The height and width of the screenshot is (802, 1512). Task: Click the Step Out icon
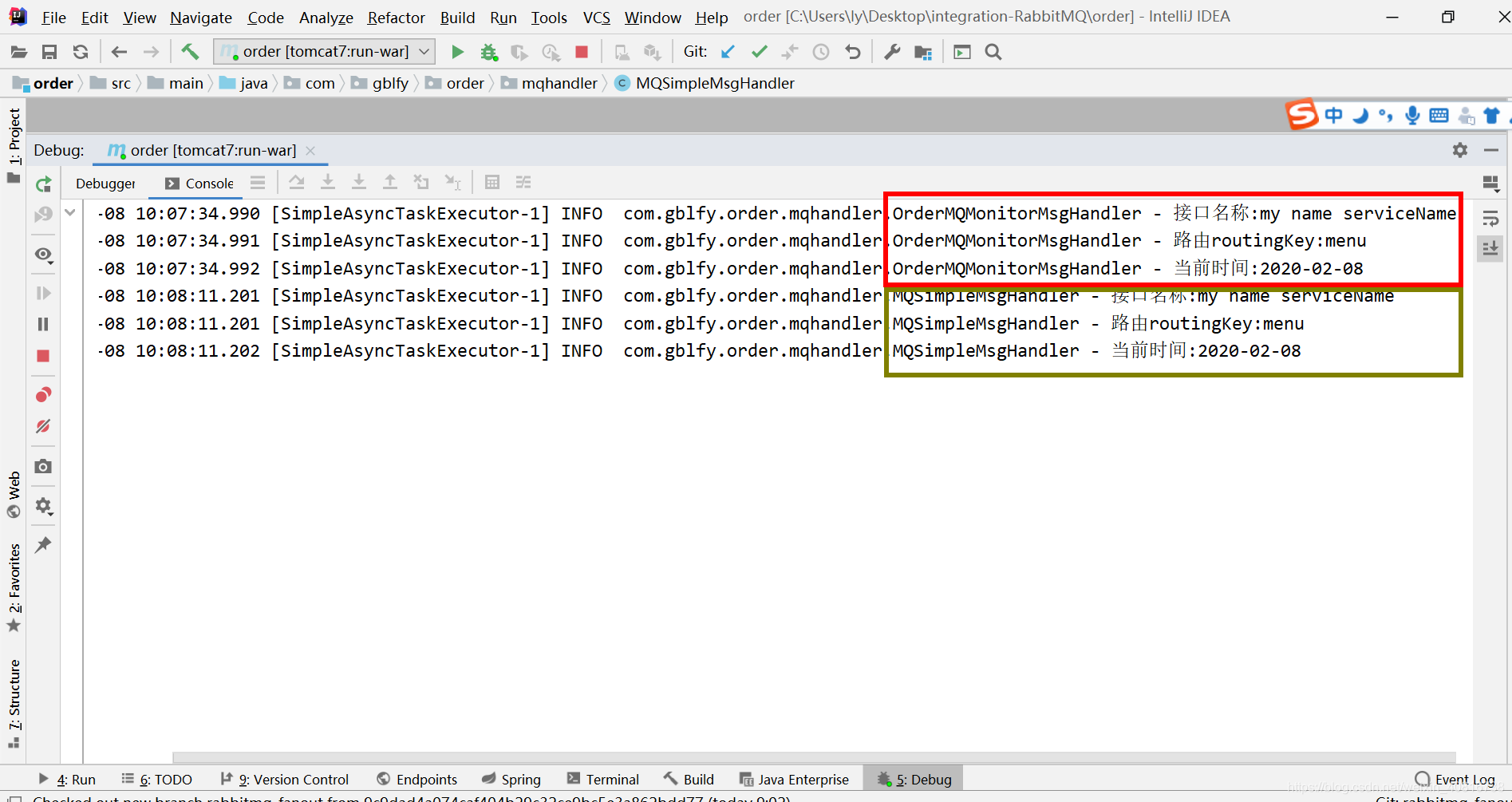pyautogui.click(x=390, y=183)
